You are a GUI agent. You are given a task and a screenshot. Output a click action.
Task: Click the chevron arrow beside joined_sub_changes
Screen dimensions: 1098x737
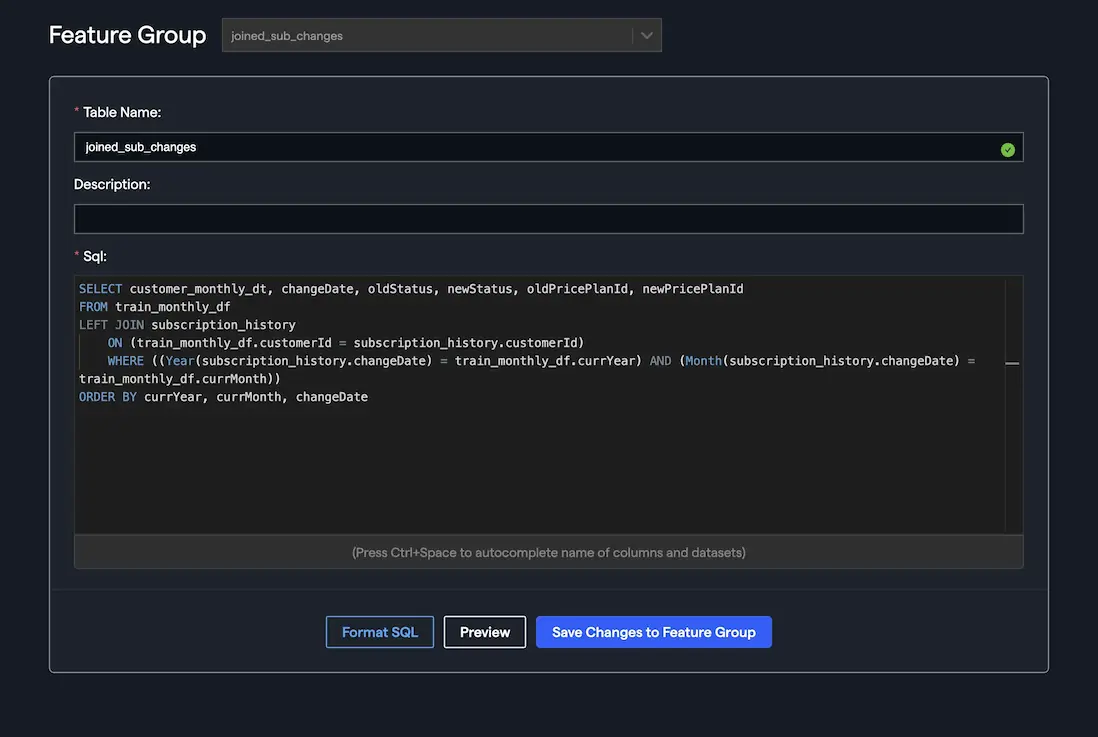(x=647, y=36)
